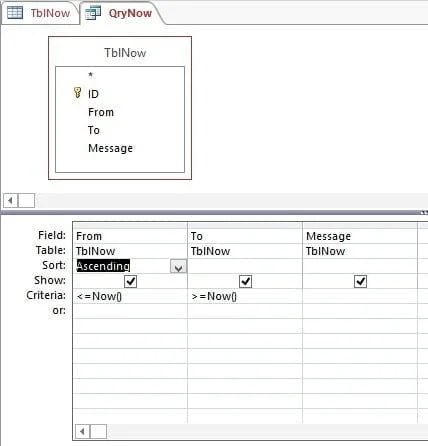Click the table icon on TblNow tab
This screenshot has width=428, height=446.
(15, 13)
